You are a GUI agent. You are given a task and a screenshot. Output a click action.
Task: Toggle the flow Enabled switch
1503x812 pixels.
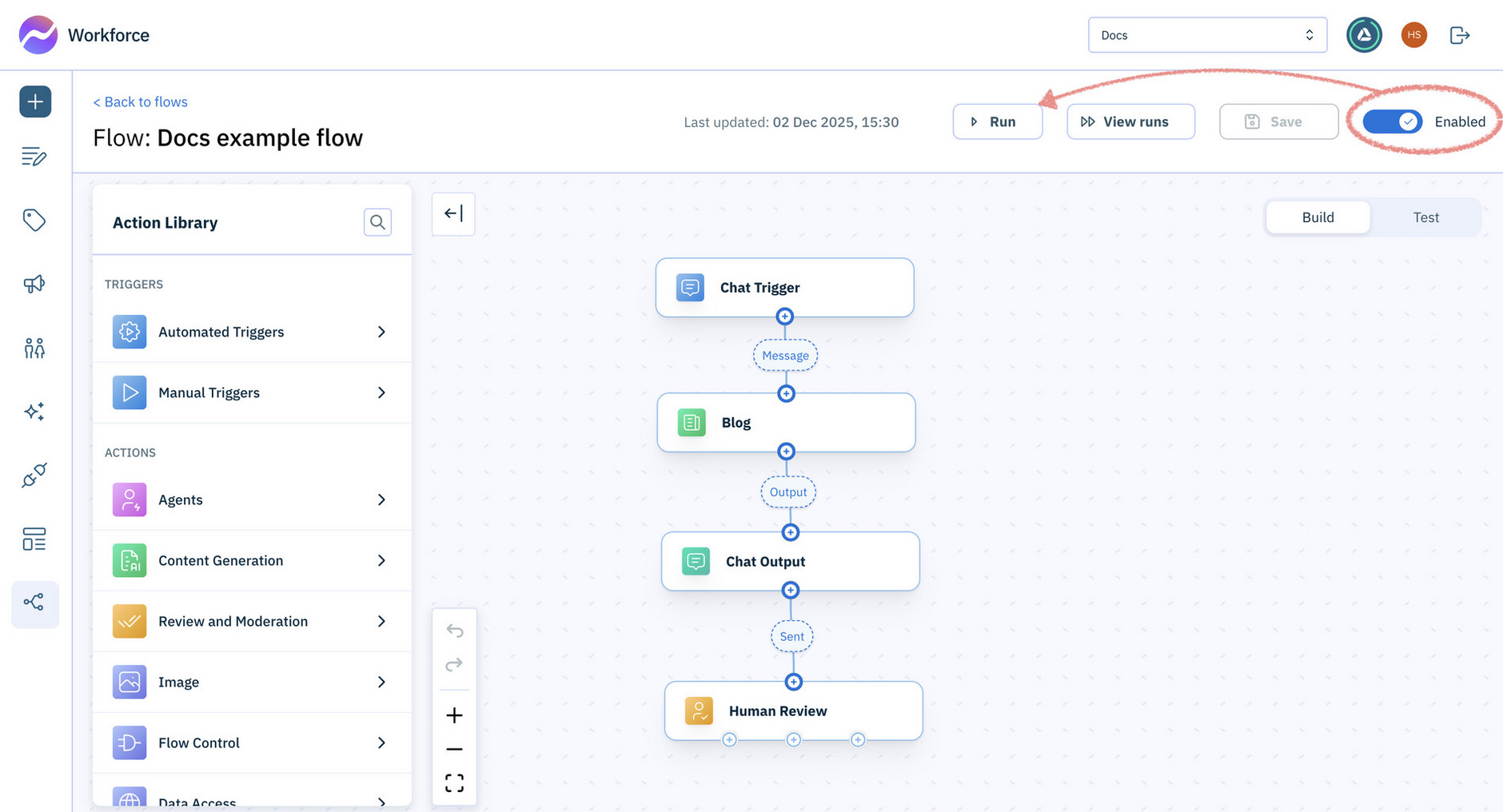tap(1393, 121)
